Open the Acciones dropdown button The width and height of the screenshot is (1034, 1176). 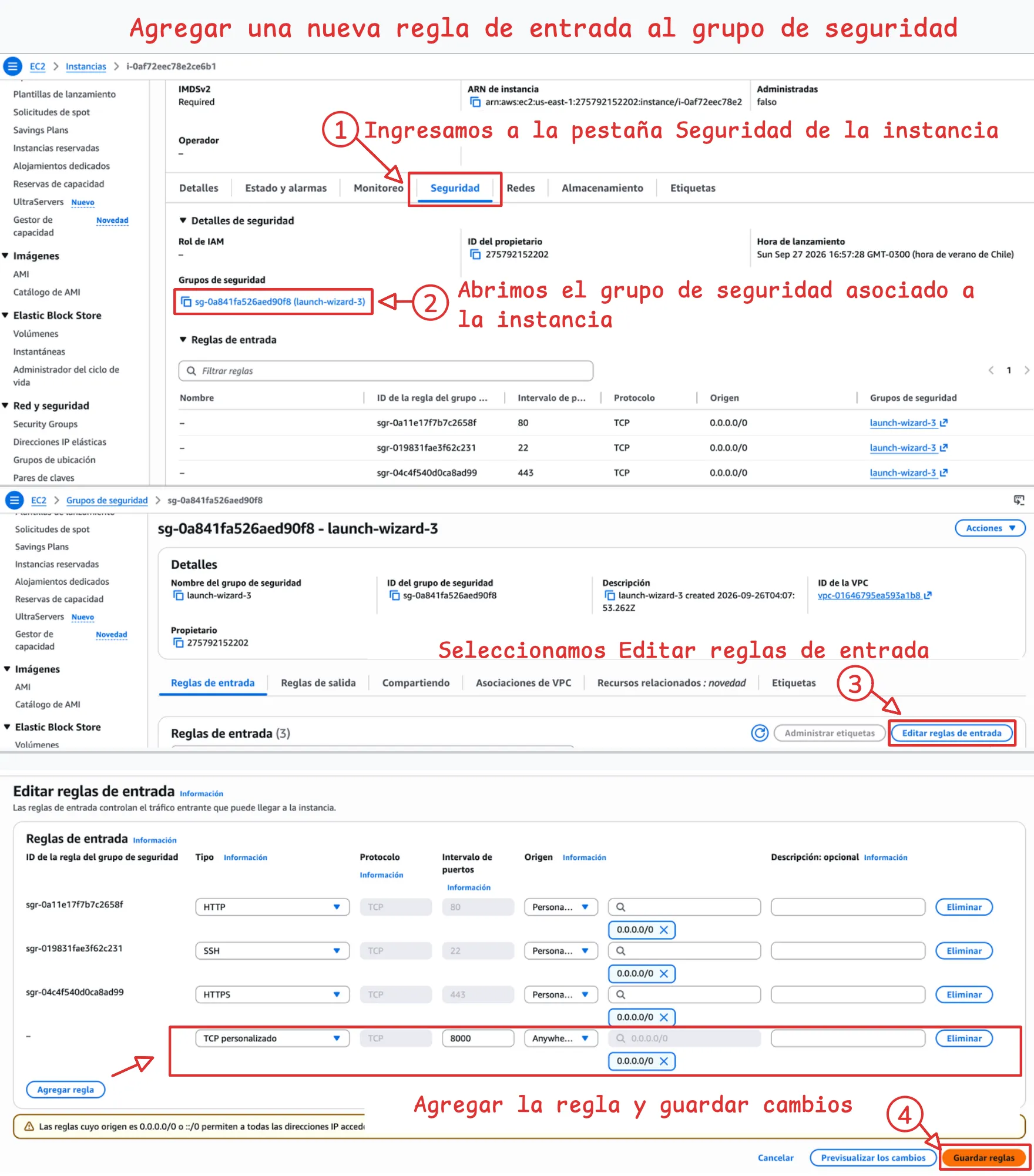990,528
